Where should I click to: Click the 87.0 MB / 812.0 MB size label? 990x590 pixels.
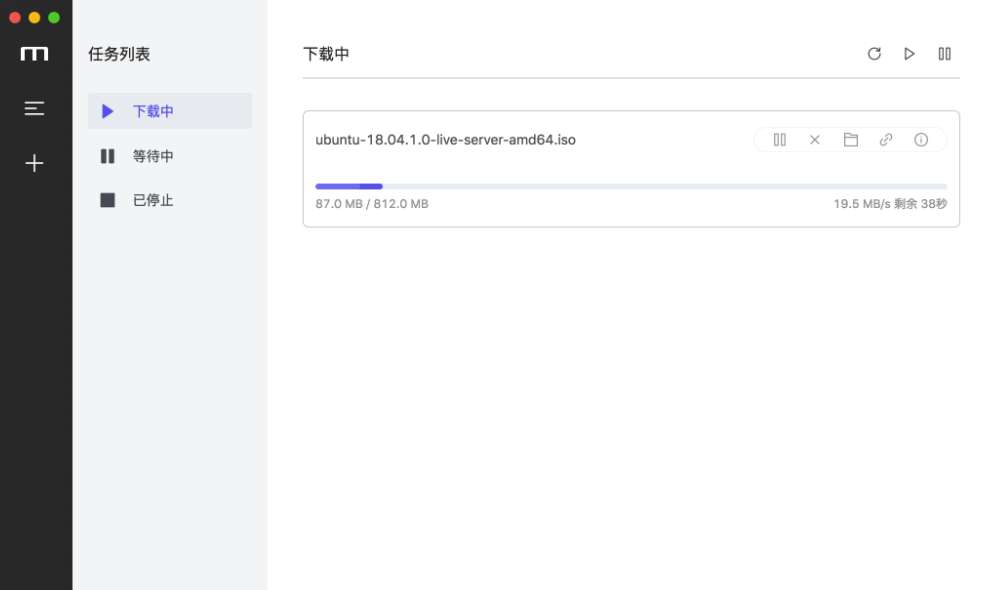pyautogui.click(x=372, y=204)
